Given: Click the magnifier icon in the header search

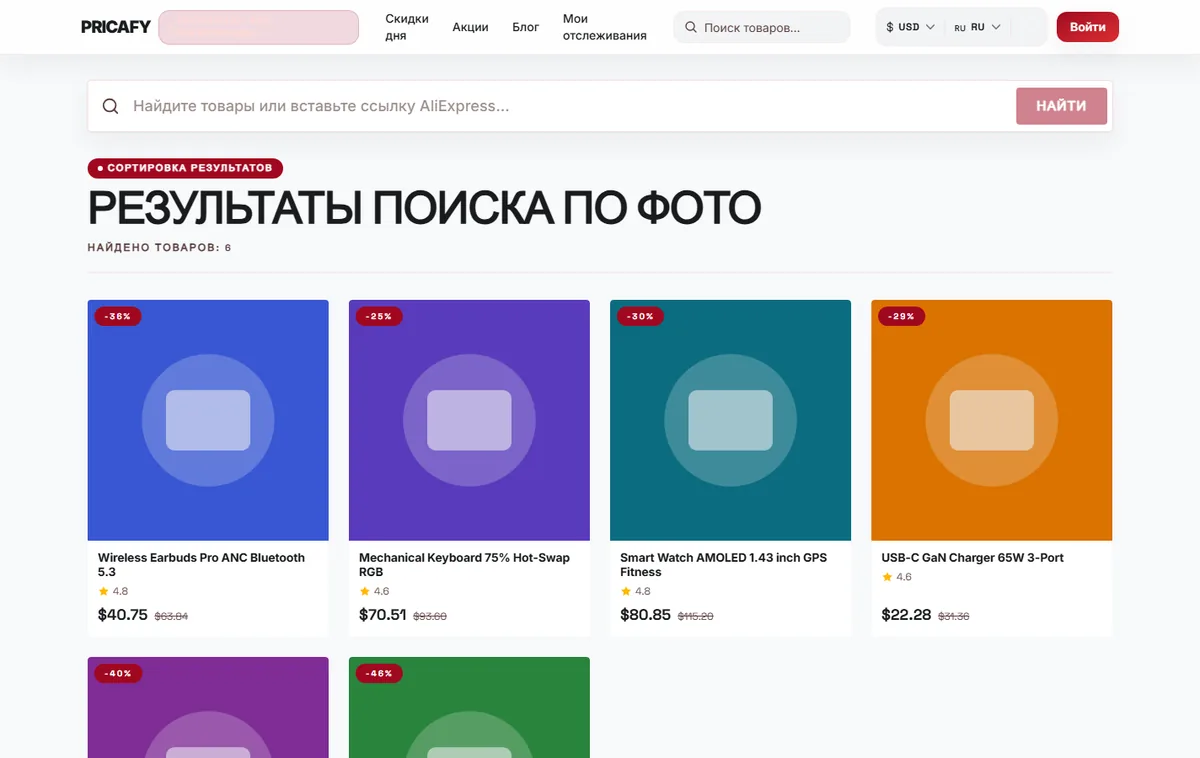Looking at the screenshot, I should coord(690,27).
